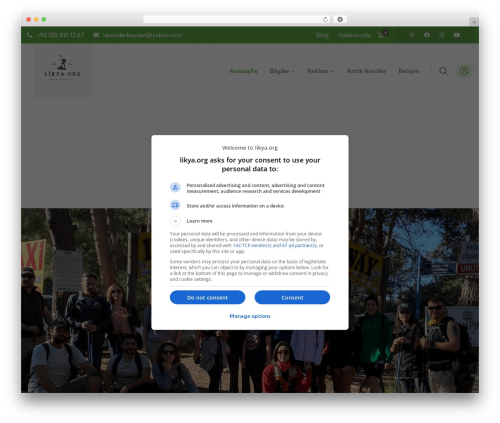Click the Consent button
The image size is (500, 423).
[x=292, y=297]
